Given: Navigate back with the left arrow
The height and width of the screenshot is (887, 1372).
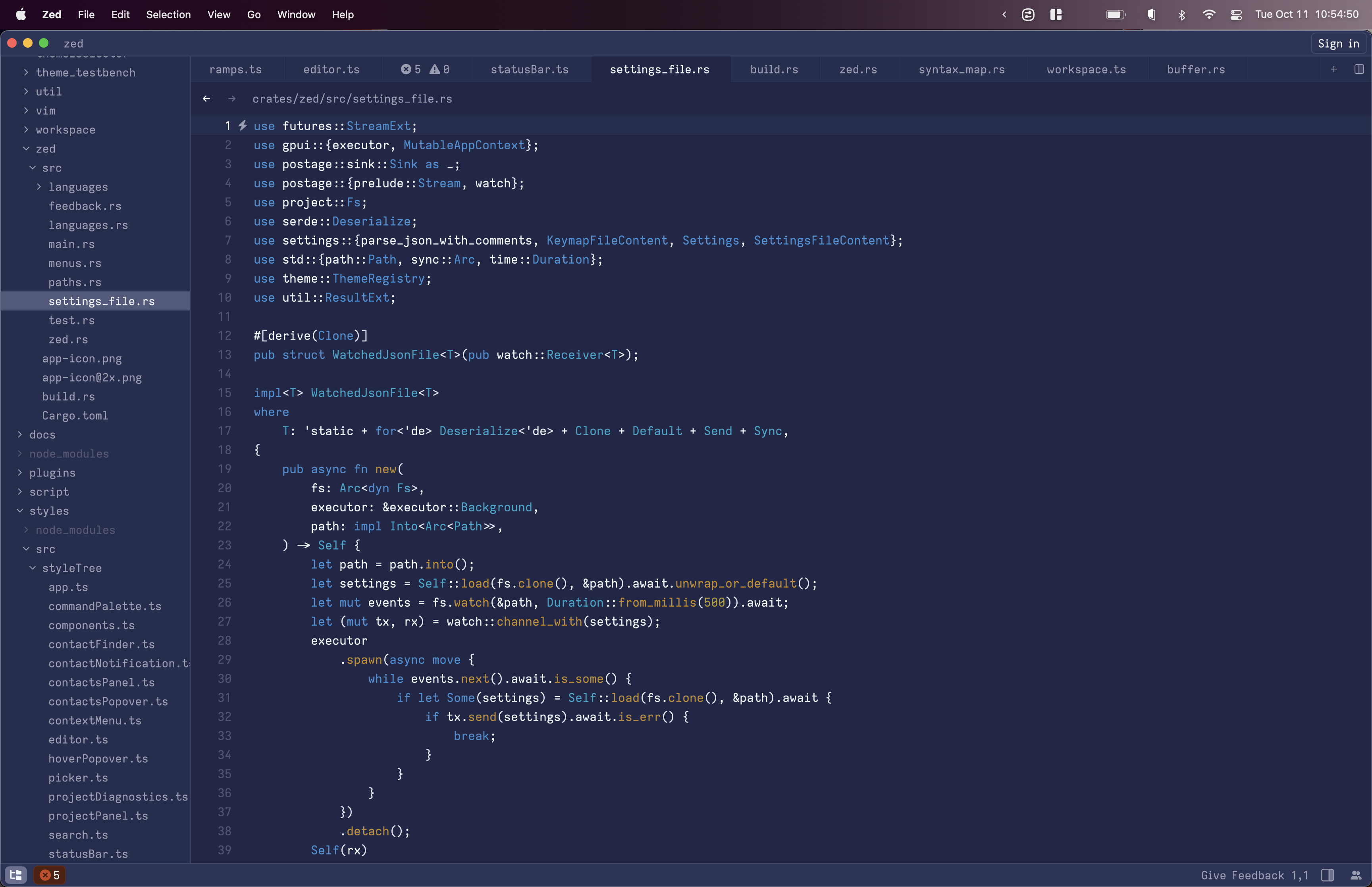Looking at the screenshot, I should pyautogui.click(x=207, y=98).
